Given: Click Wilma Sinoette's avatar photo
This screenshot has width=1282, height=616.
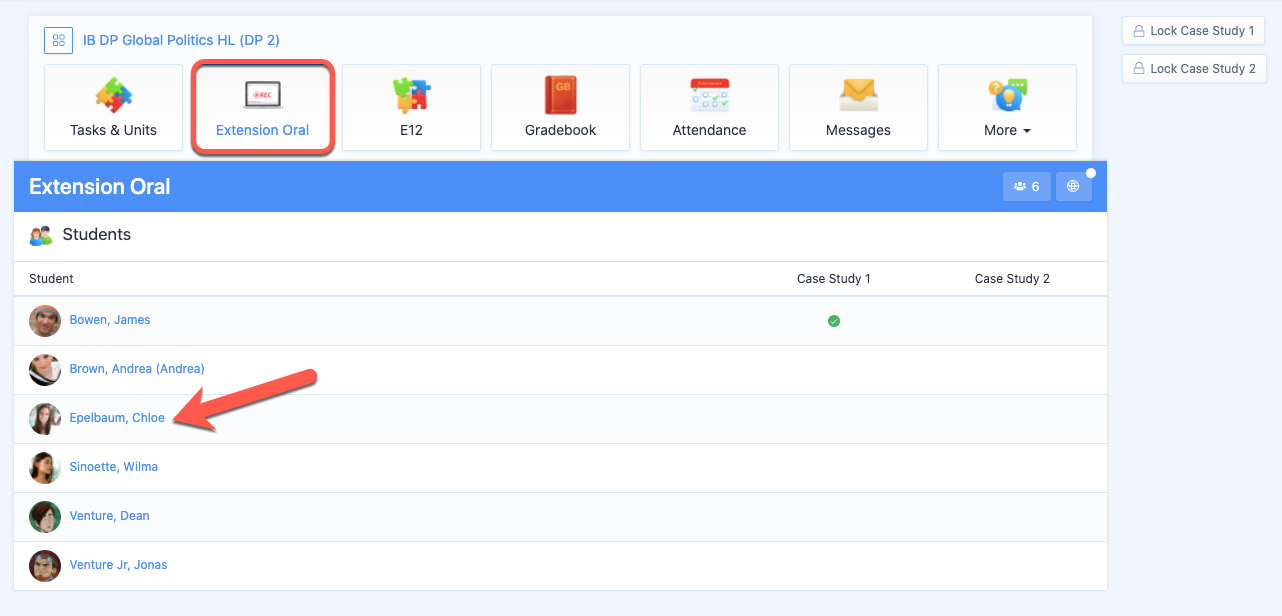Looking at the screenshot, I should point(45,468).
